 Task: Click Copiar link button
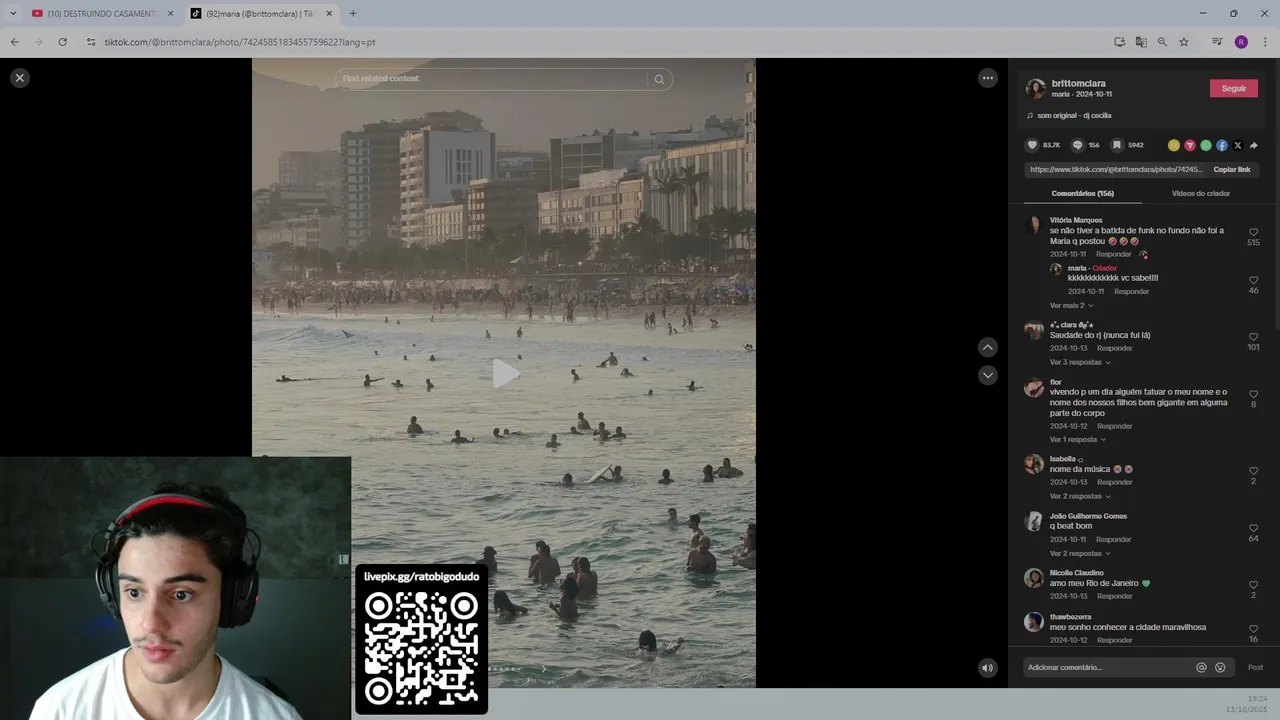click(x=1232, y=170)
